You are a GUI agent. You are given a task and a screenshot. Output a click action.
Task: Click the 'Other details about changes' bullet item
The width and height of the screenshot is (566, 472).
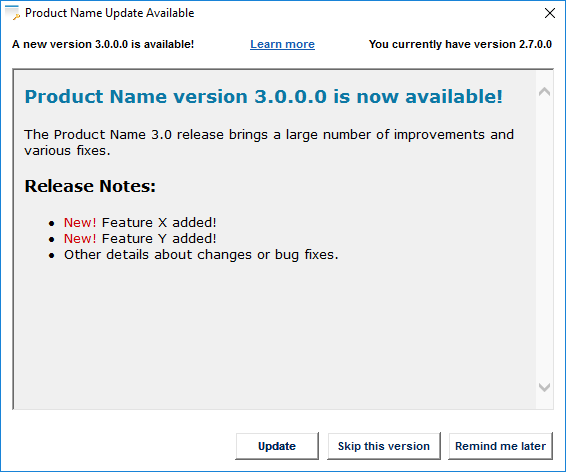[201, 255]
